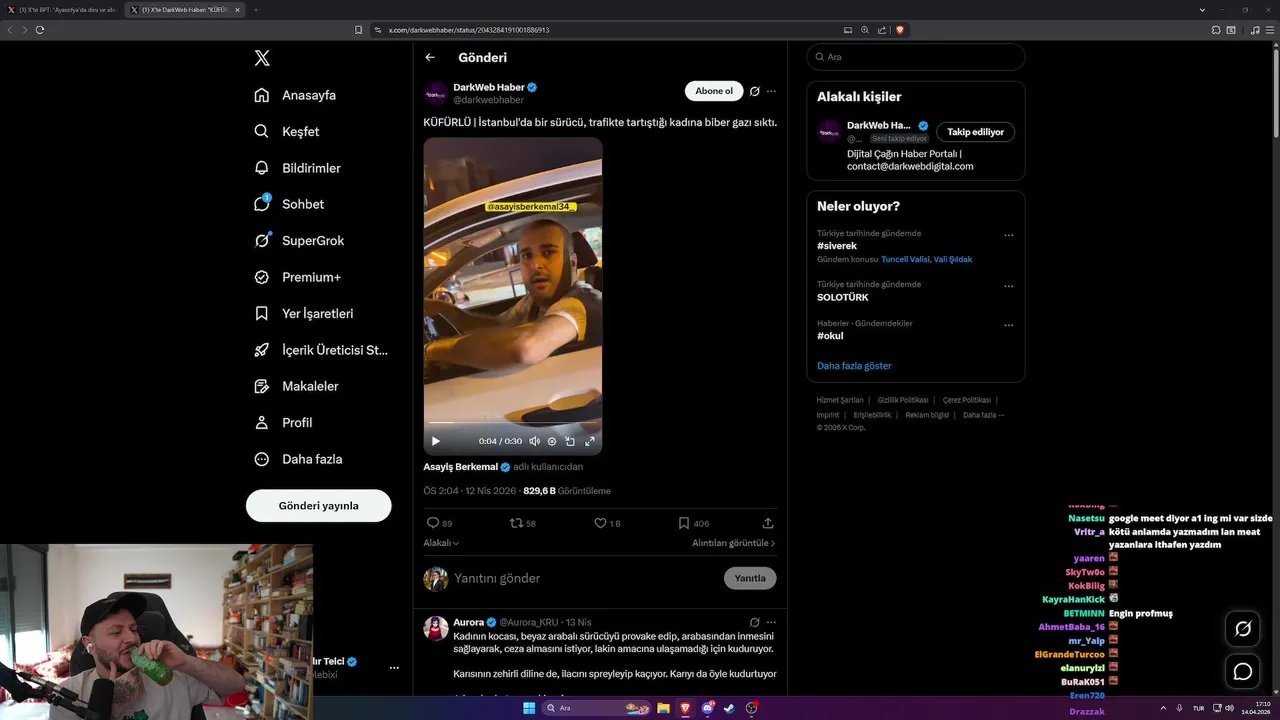
Task: Open more options on DarkWeb Haber post
Action: pos(771,91)
